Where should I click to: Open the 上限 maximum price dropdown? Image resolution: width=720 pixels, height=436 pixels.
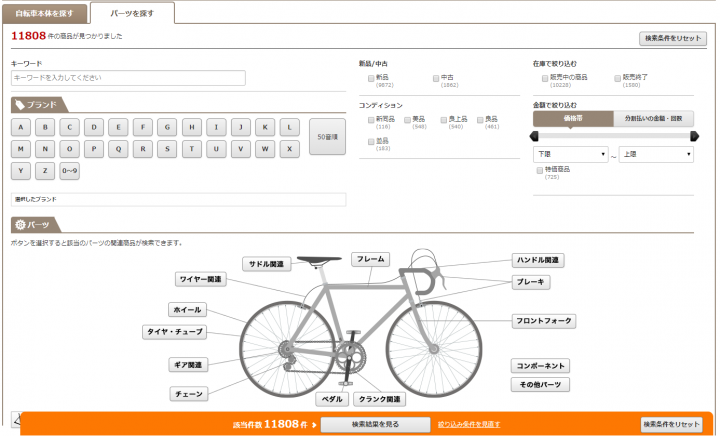(x=656, y=155)
